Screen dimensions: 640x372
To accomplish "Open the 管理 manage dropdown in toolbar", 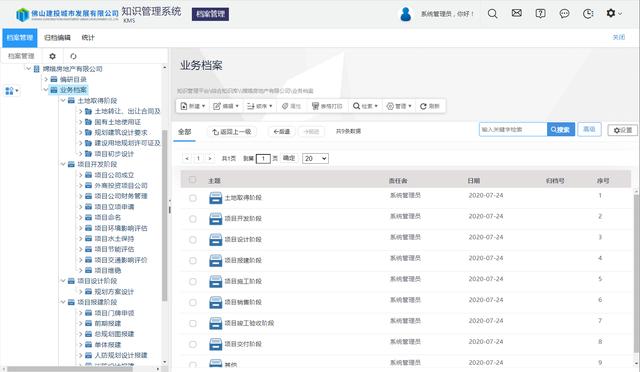I will [x=399, y=106].
